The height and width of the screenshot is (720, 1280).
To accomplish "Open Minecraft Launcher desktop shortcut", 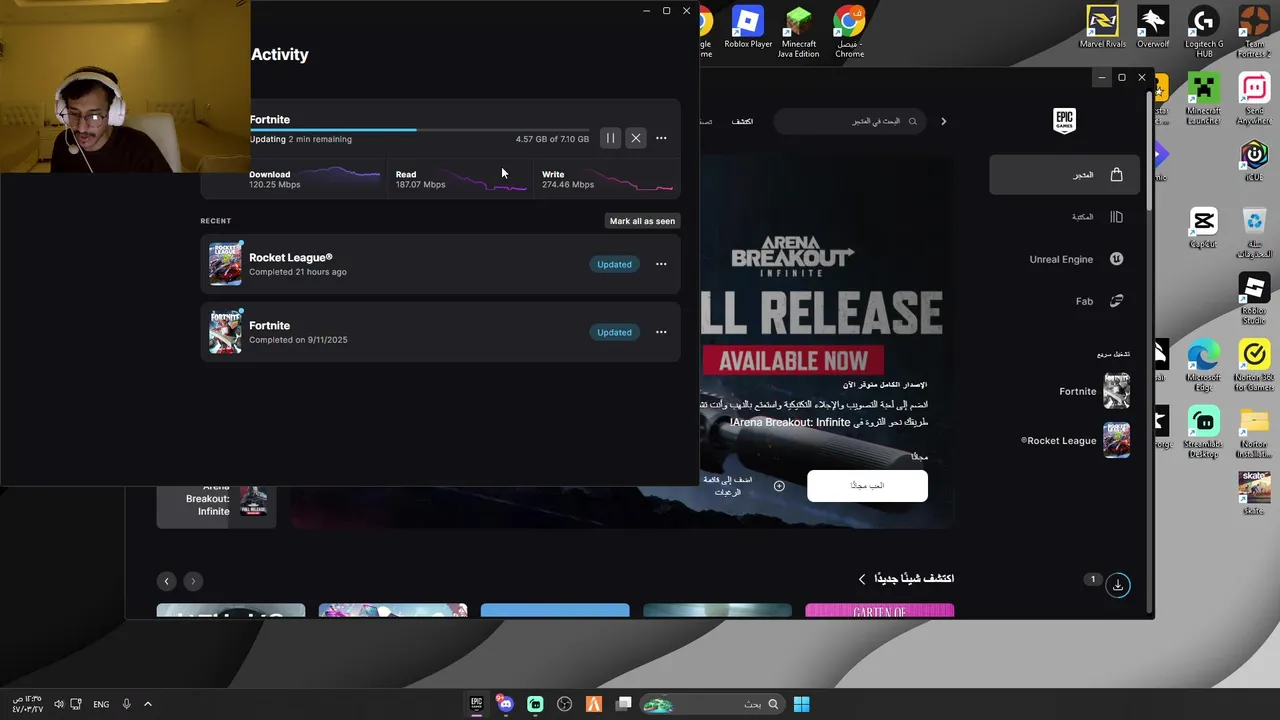I will (x=1203, y=100).
